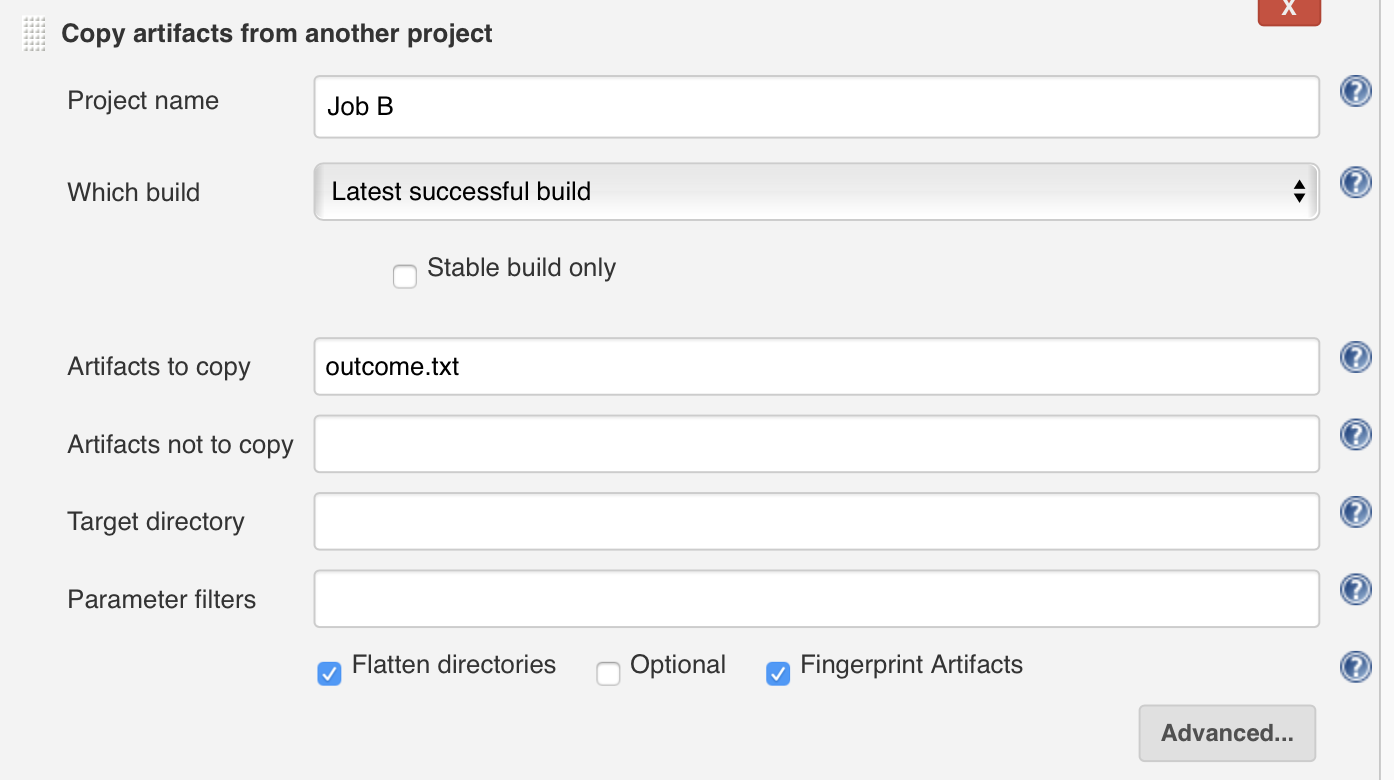Toggle the Optional checkbox
This screenshot has width=1394, height=780.
click(x=608, y=674)
